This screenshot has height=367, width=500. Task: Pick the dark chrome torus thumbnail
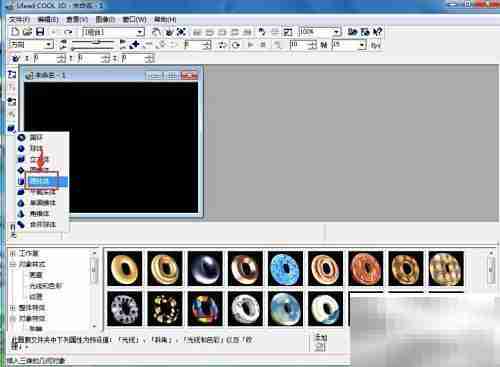[205, 269]
